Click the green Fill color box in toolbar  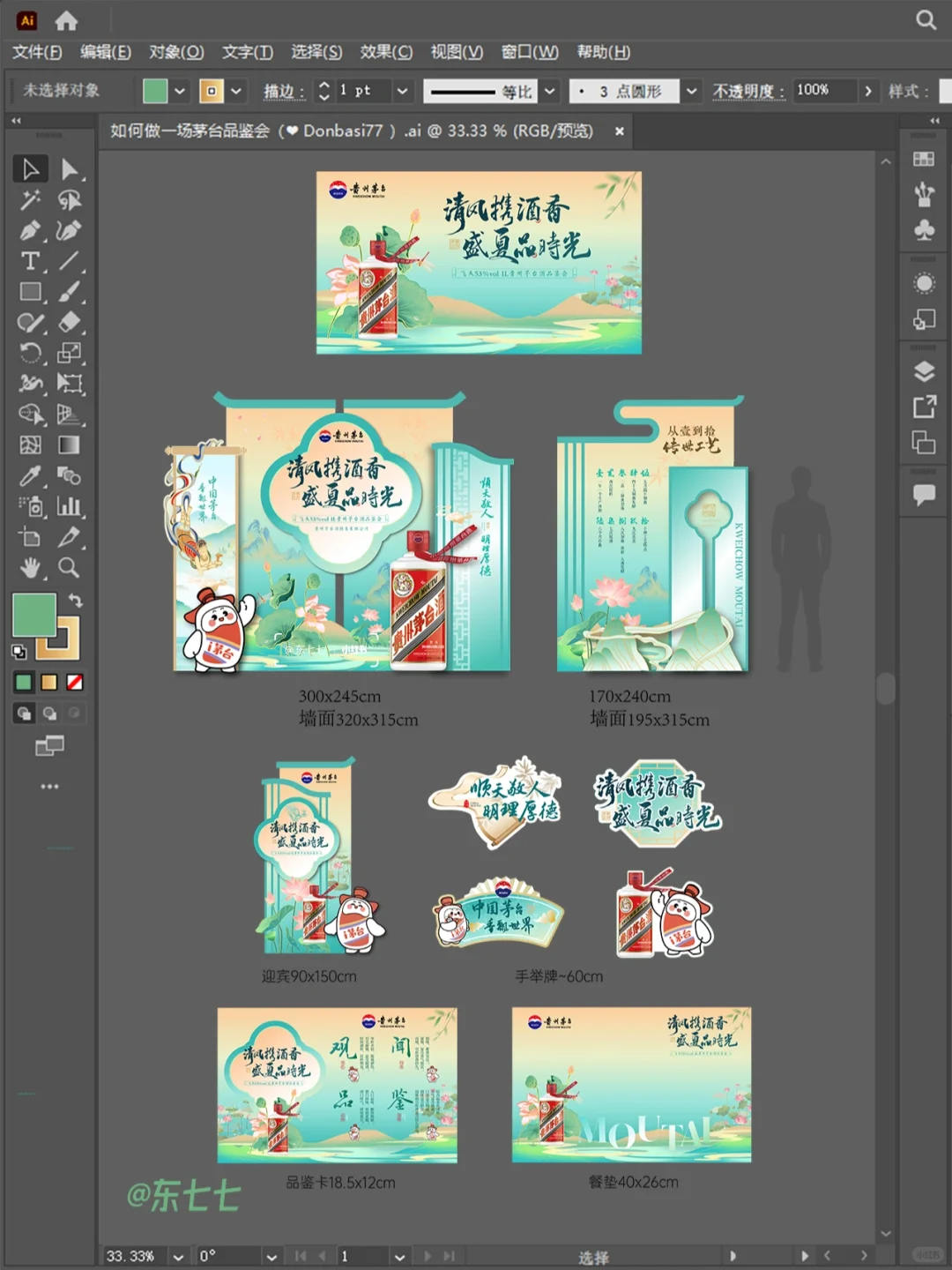click(x=33, y=615)
